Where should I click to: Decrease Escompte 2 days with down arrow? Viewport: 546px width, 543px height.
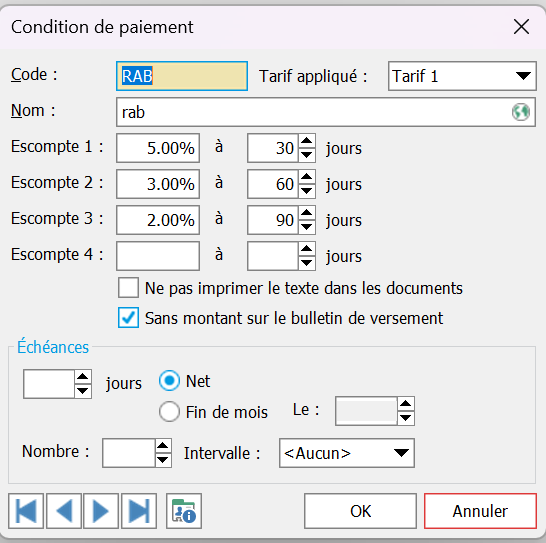[x=307, y=191]
